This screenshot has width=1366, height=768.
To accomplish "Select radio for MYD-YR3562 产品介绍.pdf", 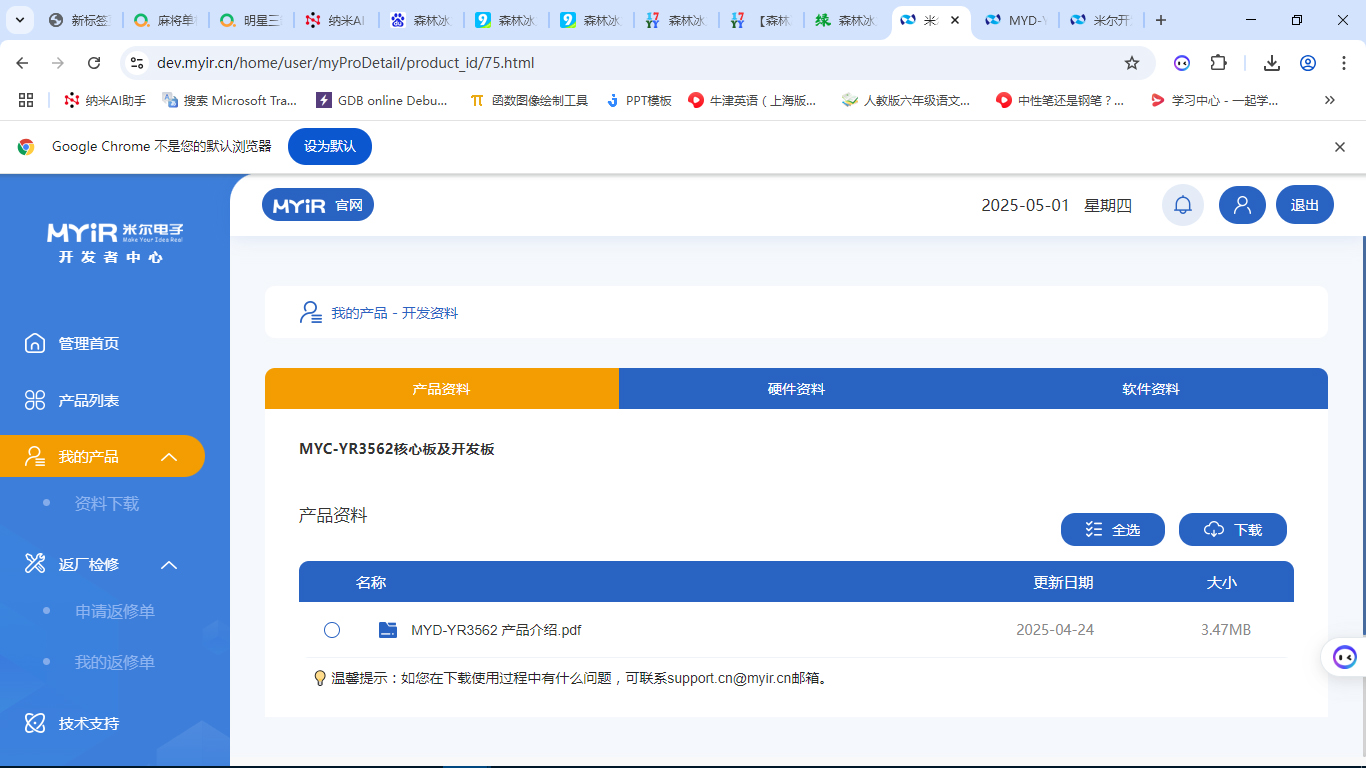I will pyautogui.click(x=332, y=630).
